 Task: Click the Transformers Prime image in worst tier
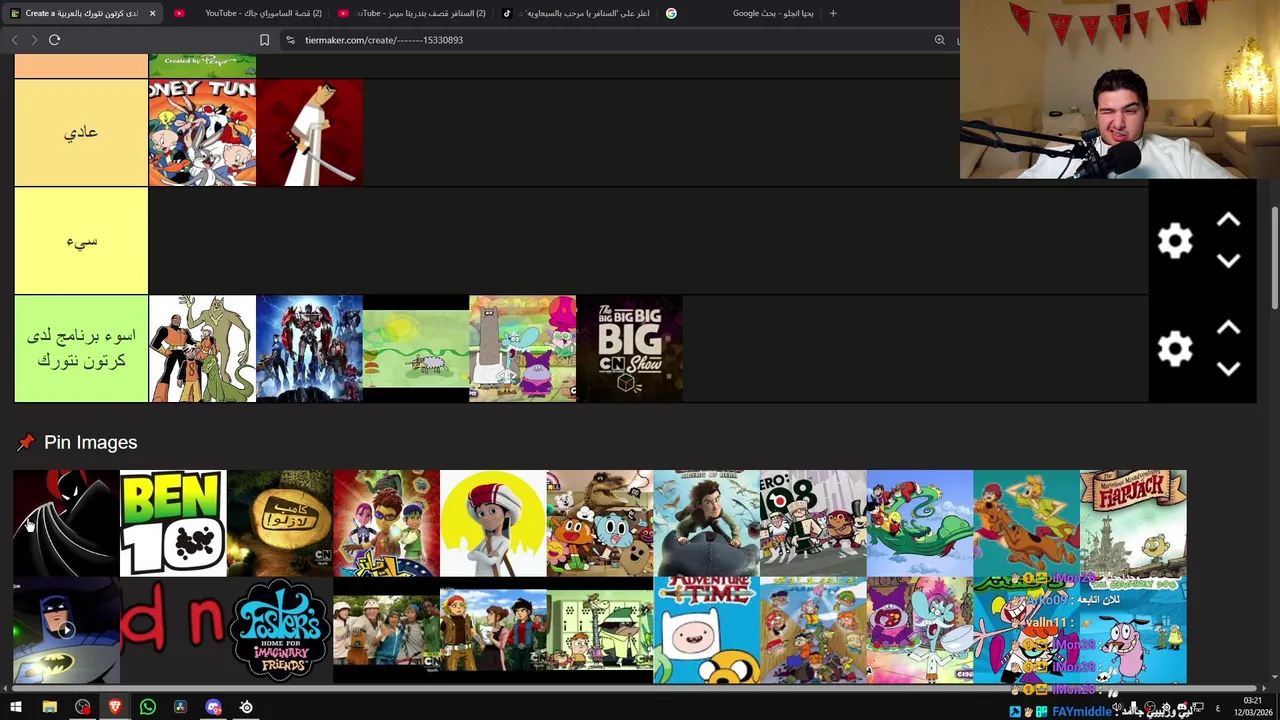coord(309,349)
